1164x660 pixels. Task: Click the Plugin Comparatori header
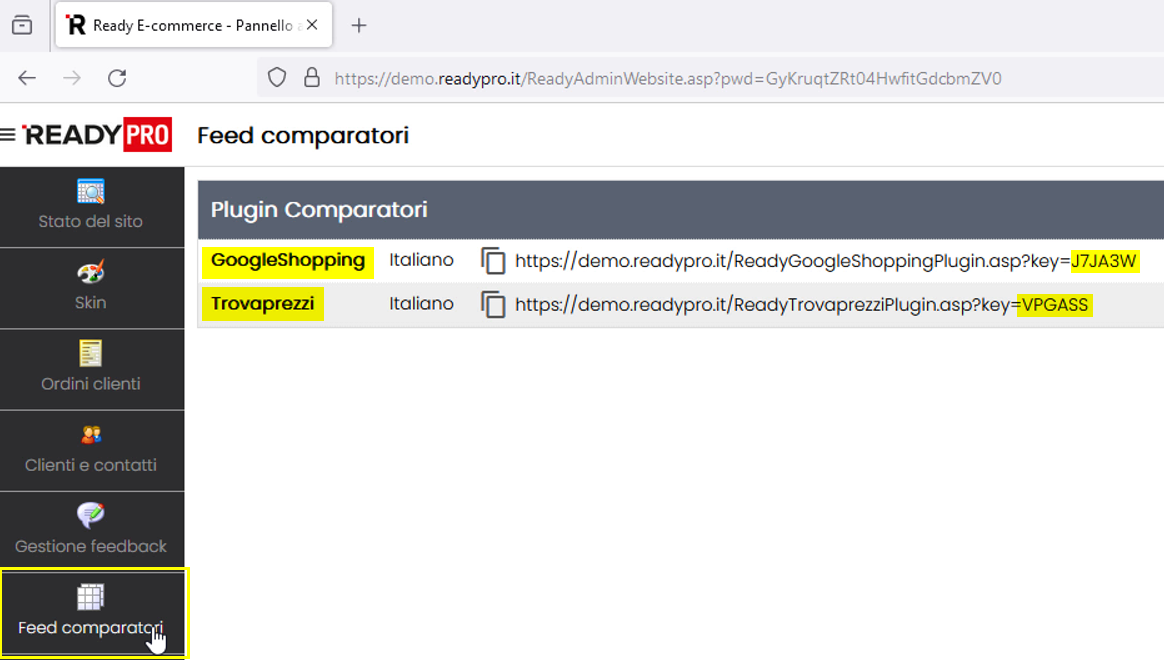tap(319, 210)
